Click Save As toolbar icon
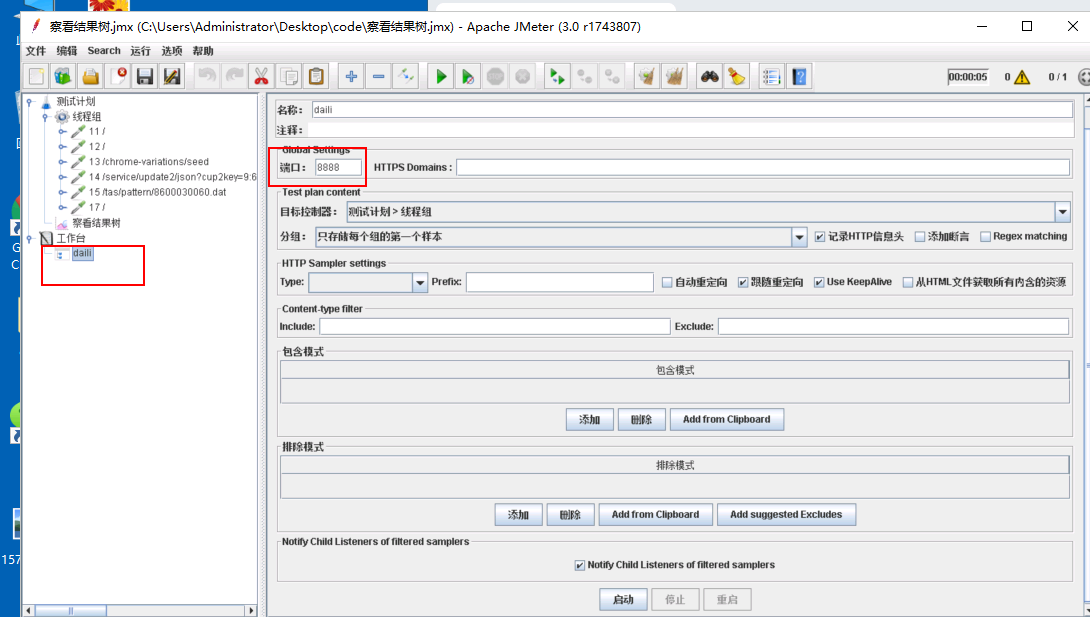 172,76
